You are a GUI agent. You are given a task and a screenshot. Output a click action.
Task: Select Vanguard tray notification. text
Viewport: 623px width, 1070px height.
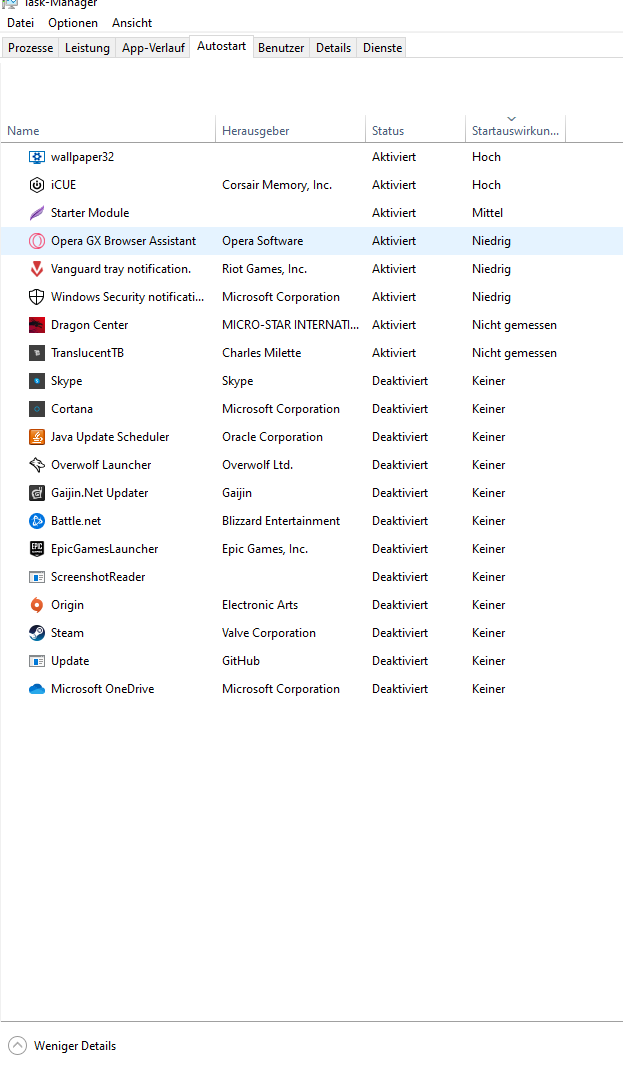(x=121, y=269)
